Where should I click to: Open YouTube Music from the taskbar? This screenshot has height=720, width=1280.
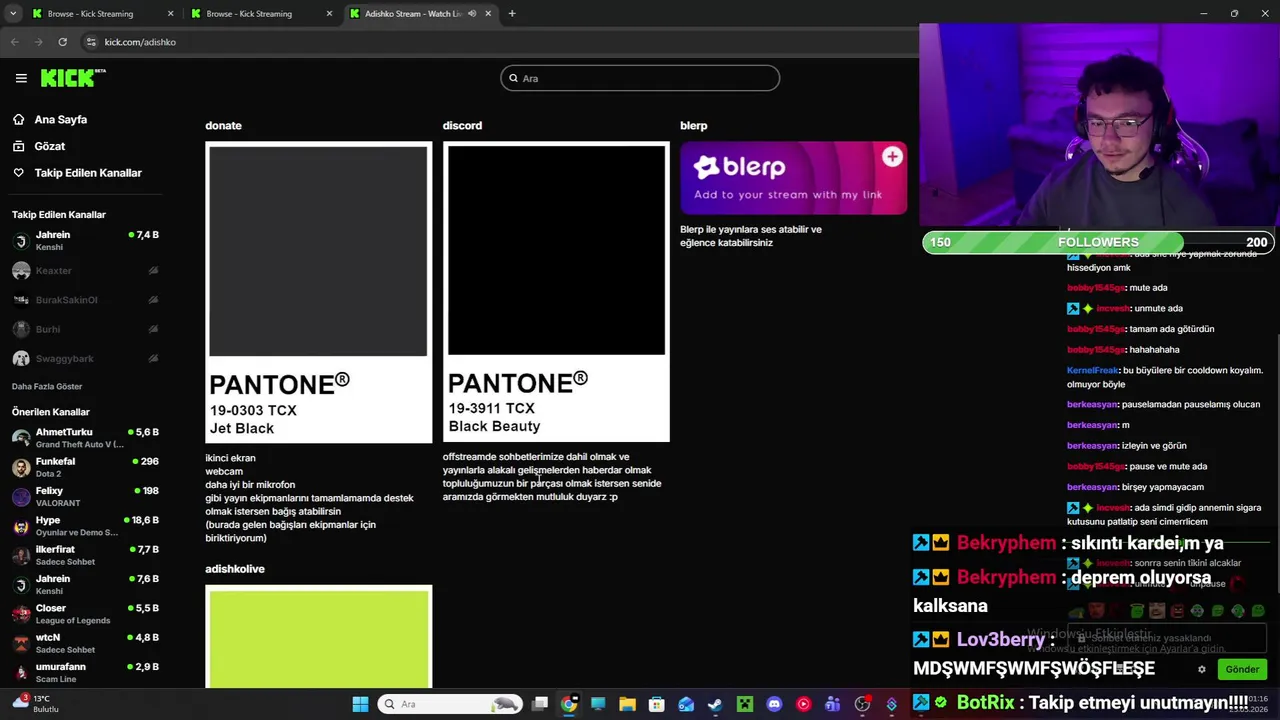coord(803,704)
